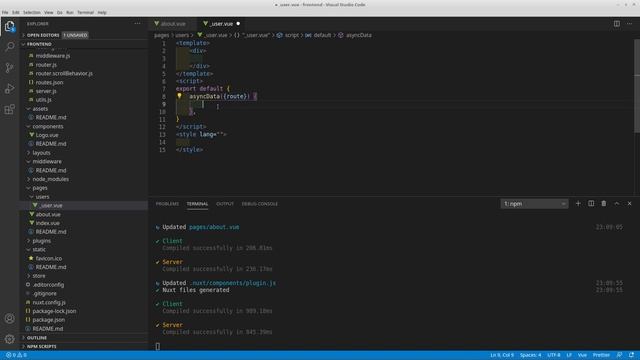The image size is (640, 360).
Task: Kill the terminal with trash icon
Action: [604, 203]
